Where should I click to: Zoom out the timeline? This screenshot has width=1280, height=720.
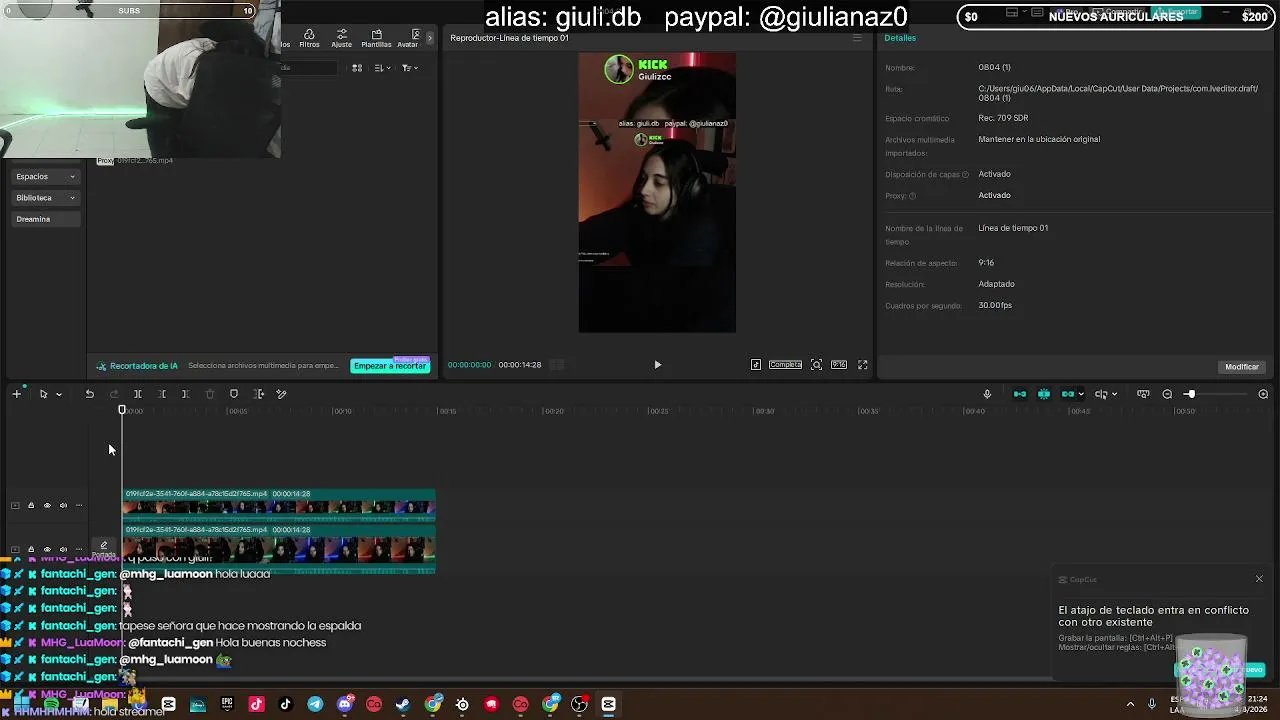click(1167, 394)
